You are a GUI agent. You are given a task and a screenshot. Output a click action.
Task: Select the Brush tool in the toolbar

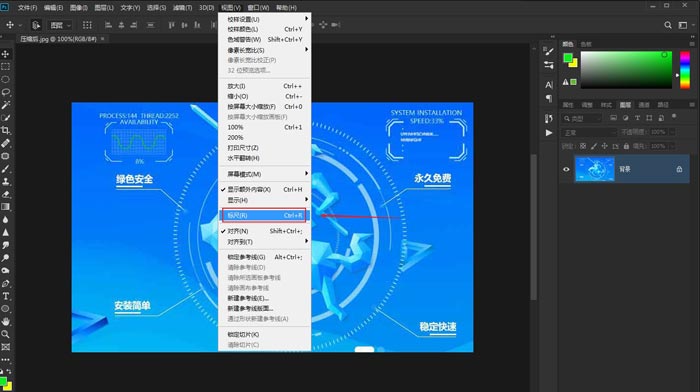coord(5,169)
